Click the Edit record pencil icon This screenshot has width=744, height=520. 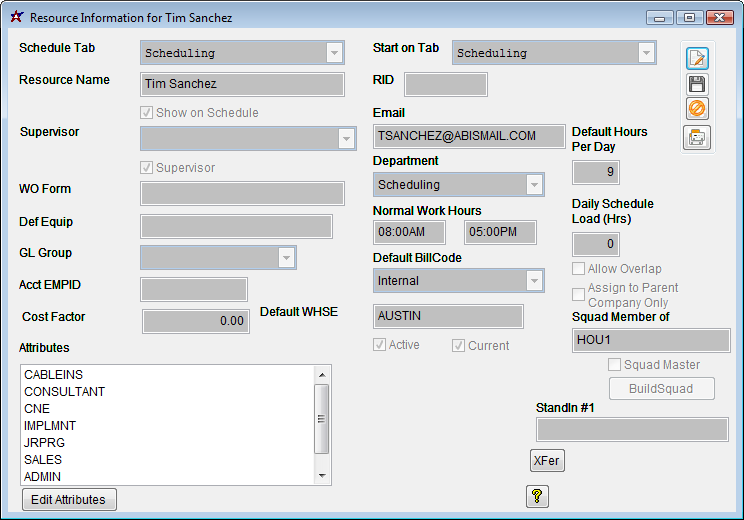pyautogui.click(x=697, y=59)
